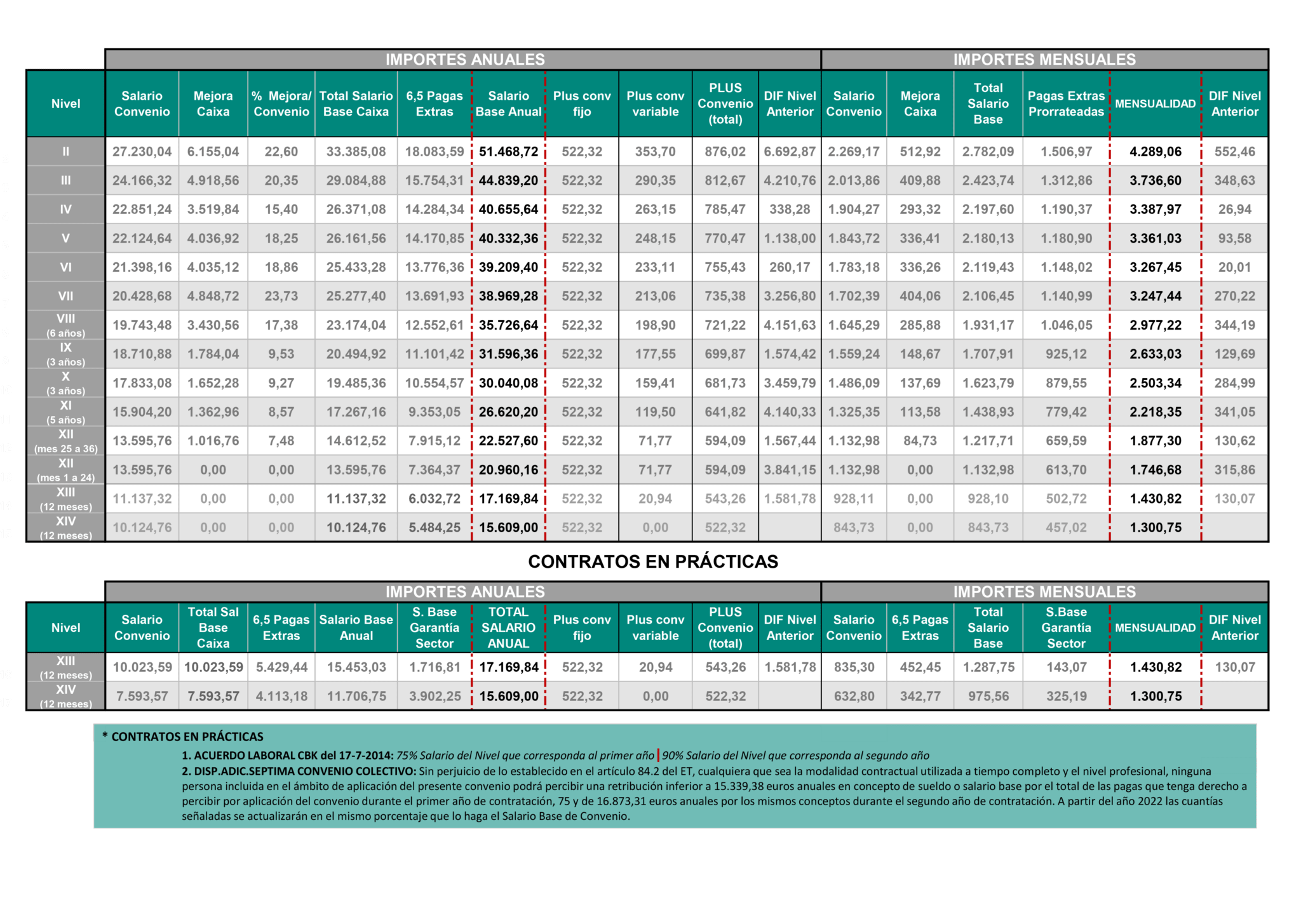Screen dimensions: 1301x924
Task: Select the Plus conv variable value 353,70
Action: [x=656, y=152]
